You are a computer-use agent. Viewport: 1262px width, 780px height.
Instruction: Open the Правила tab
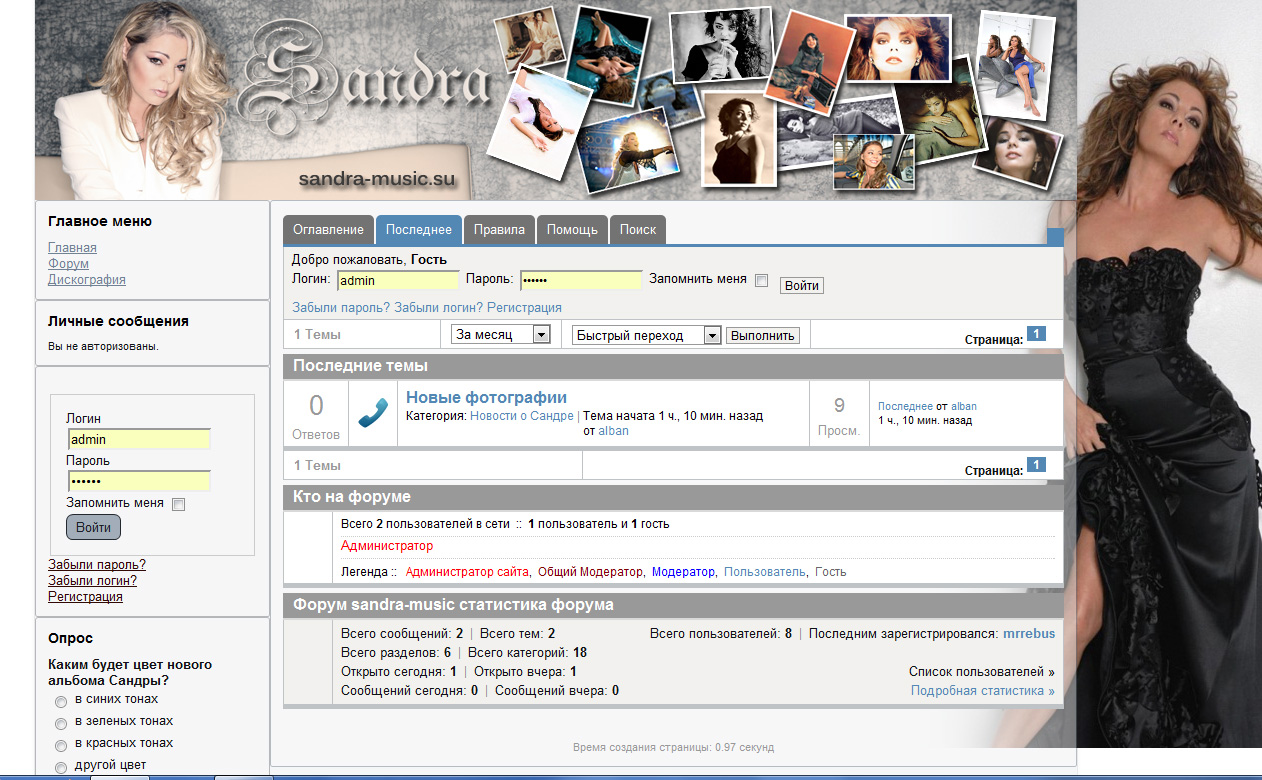click(499, 229)
